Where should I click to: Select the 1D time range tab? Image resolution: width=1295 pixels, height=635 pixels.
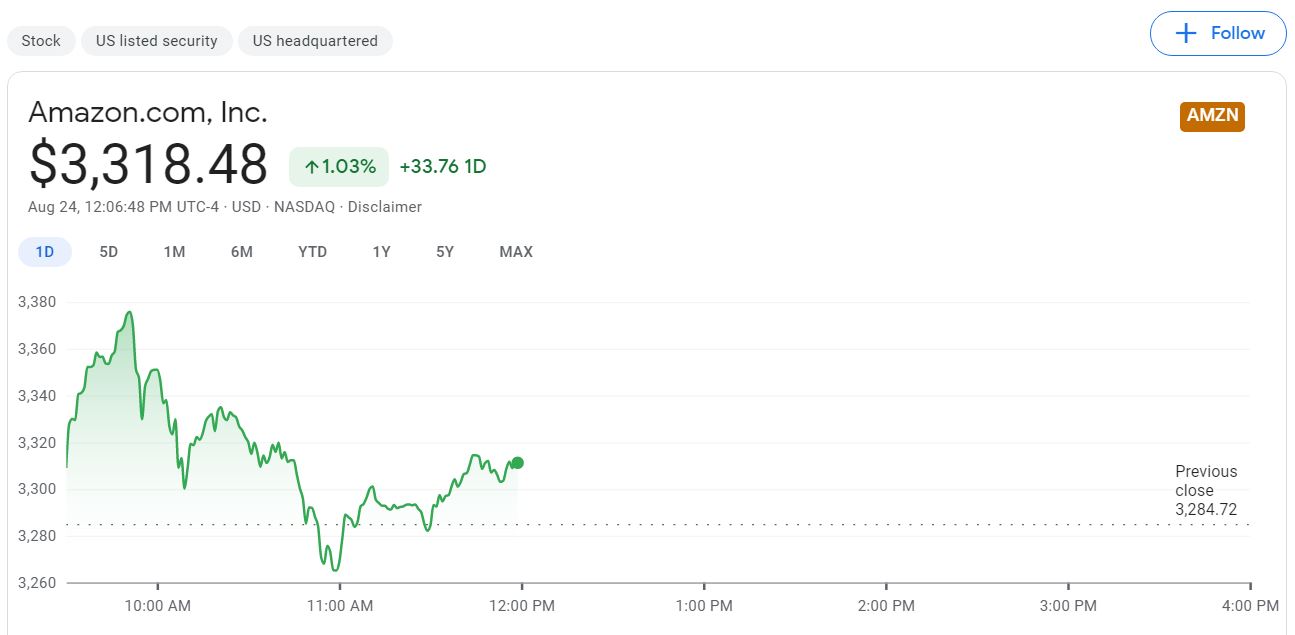(x=44, y=252)
